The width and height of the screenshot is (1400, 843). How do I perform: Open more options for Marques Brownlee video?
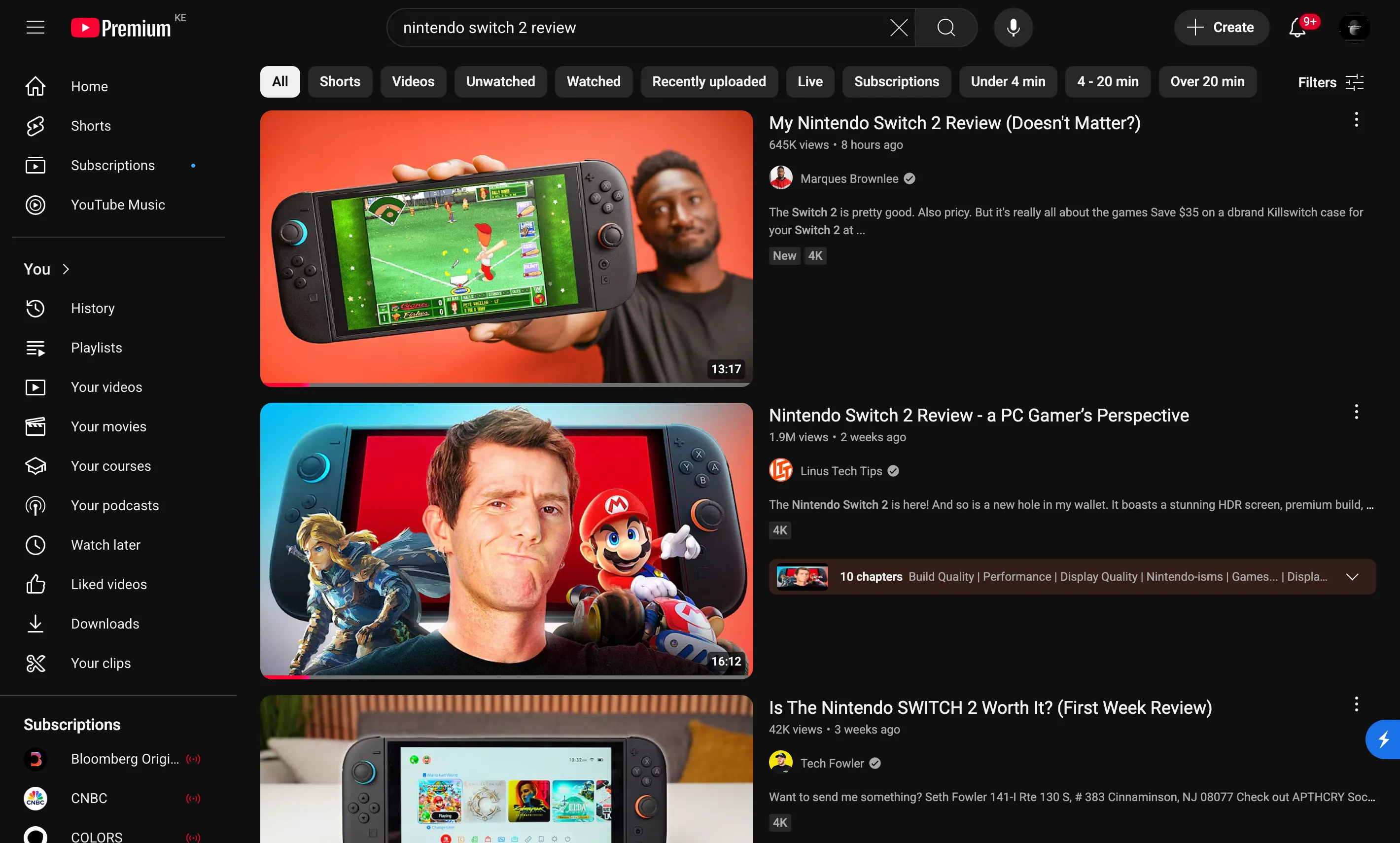pos(1356,120)
